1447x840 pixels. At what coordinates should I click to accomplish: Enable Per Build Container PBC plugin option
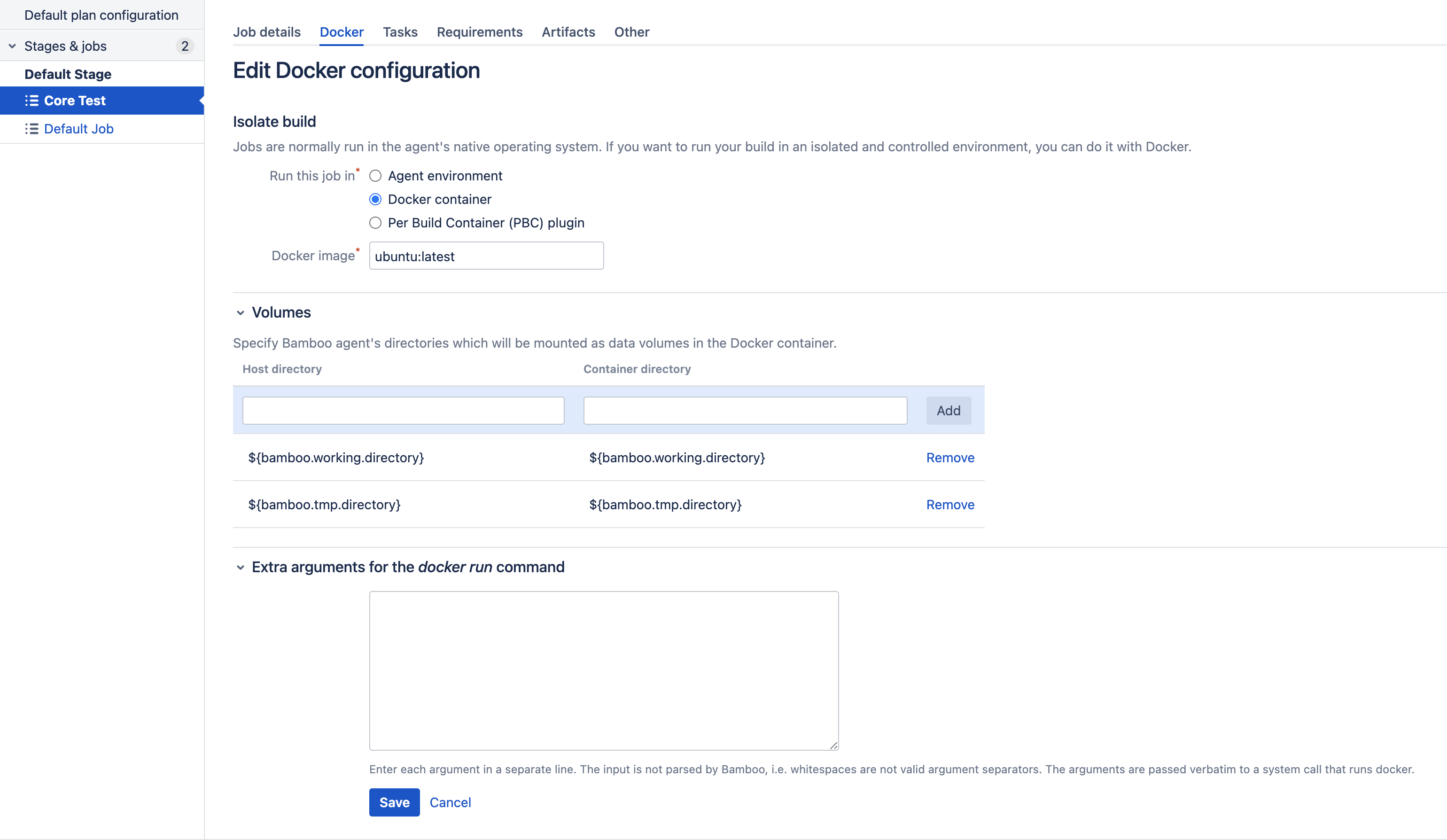point(375,222)
